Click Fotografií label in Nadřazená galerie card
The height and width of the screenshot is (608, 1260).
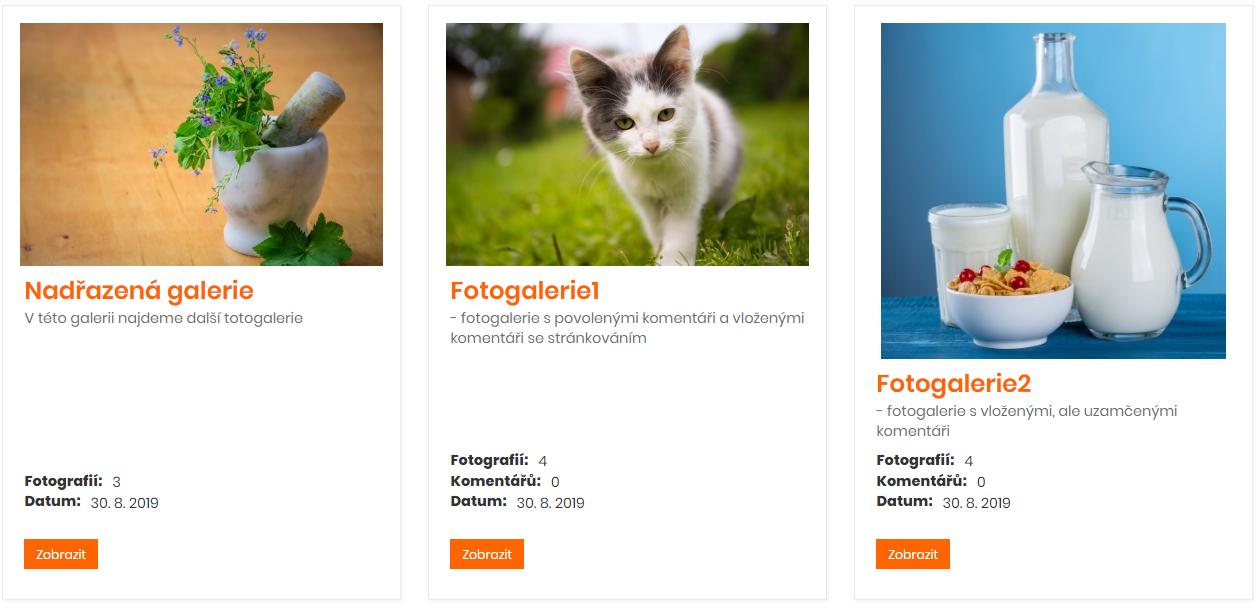[63, 481]
